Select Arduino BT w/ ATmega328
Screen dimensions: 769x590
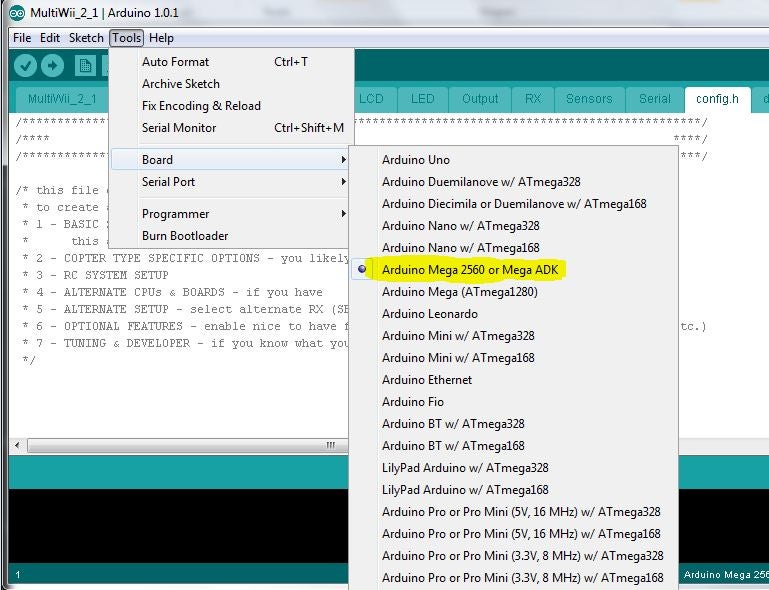click(514, 424)
